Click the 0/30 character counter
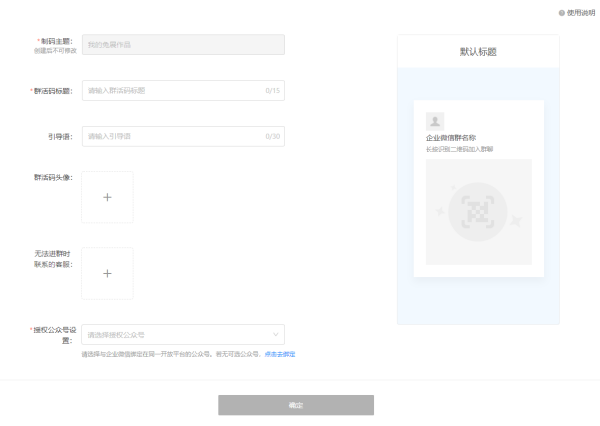Image resolution: width=600 pixels, height=426 pixels. (x=272, y=136)
